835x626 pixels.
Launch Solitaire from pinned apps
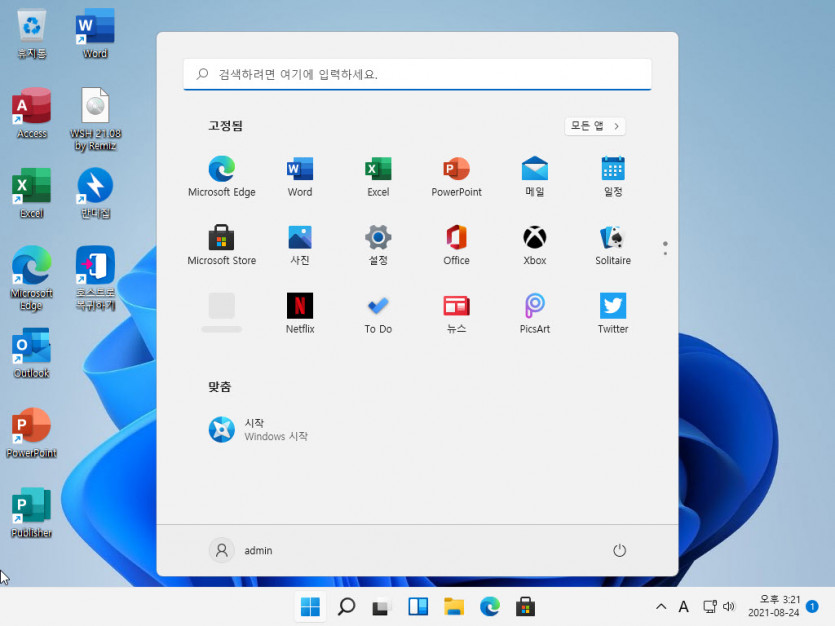[x=613, y=245]
